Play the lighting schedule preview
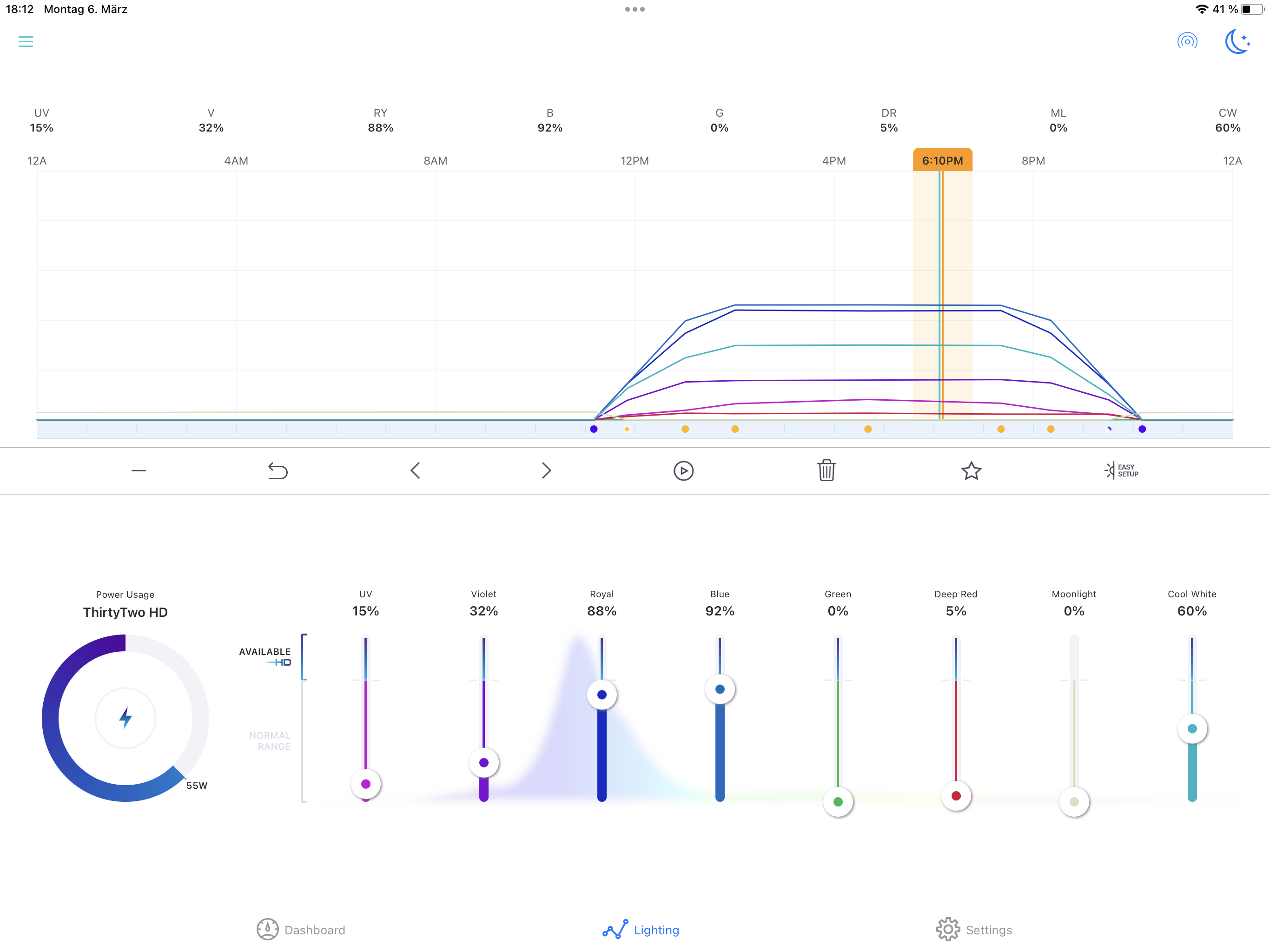 click(x=683, y=471)
